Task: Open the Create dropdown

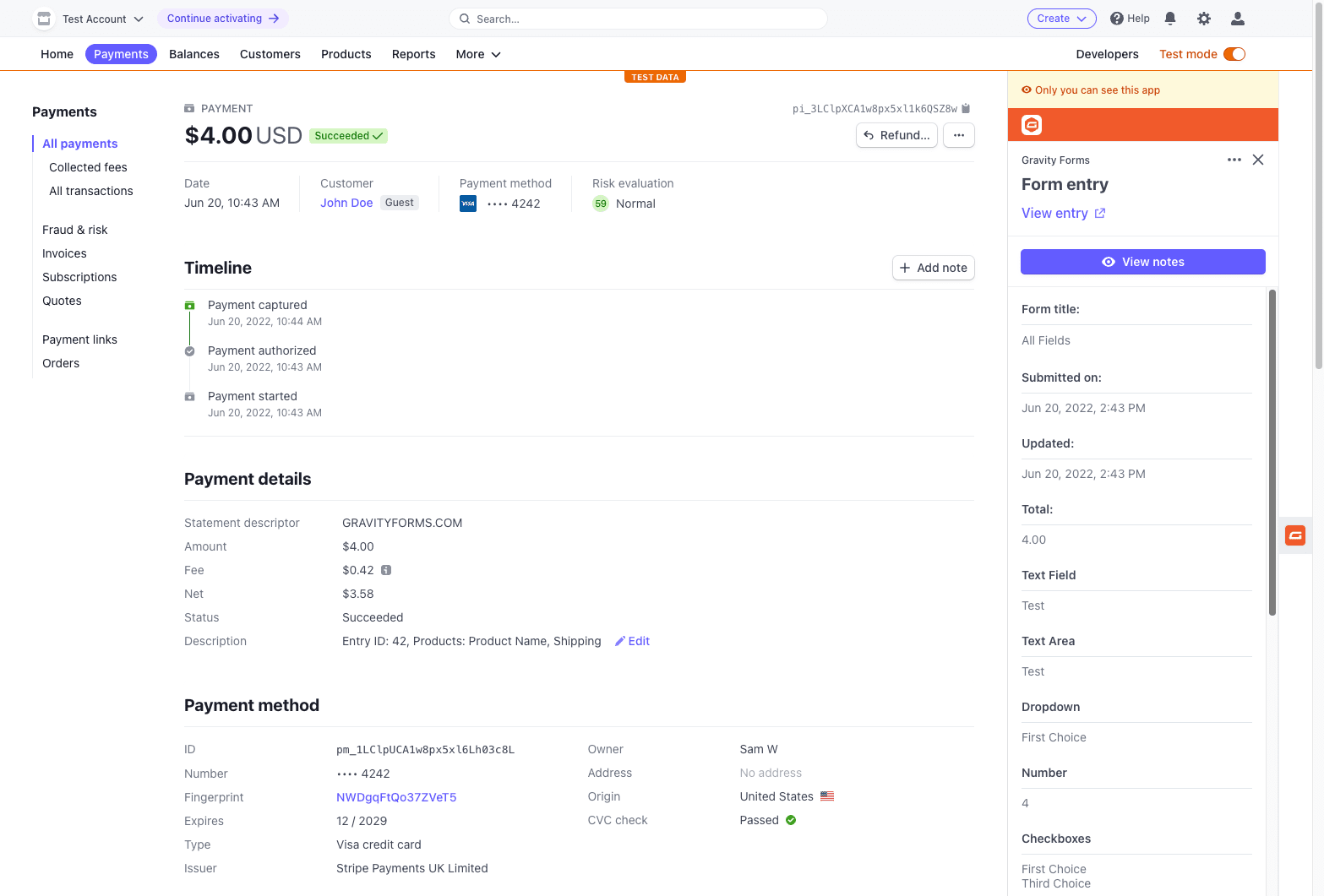Action: tap(1061, 18)
